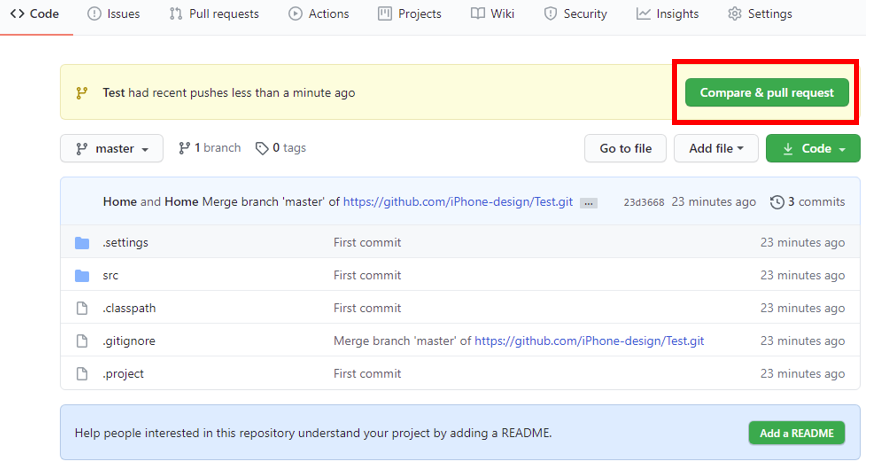
Task: Click the Pull requests icon
Action: tap(176, 14)
